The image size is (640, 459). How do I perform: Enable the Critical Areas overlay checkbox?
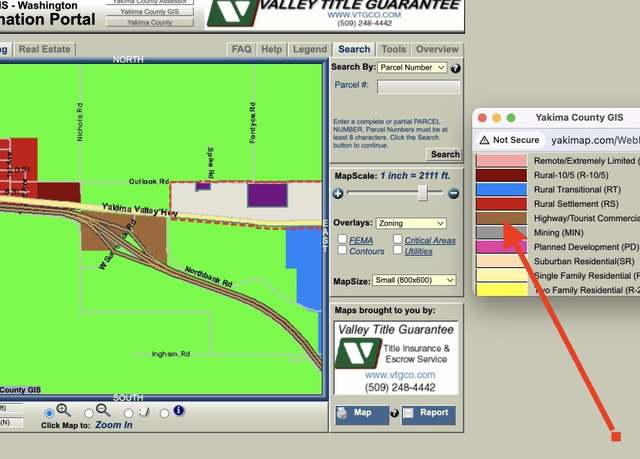coord(398,239)
